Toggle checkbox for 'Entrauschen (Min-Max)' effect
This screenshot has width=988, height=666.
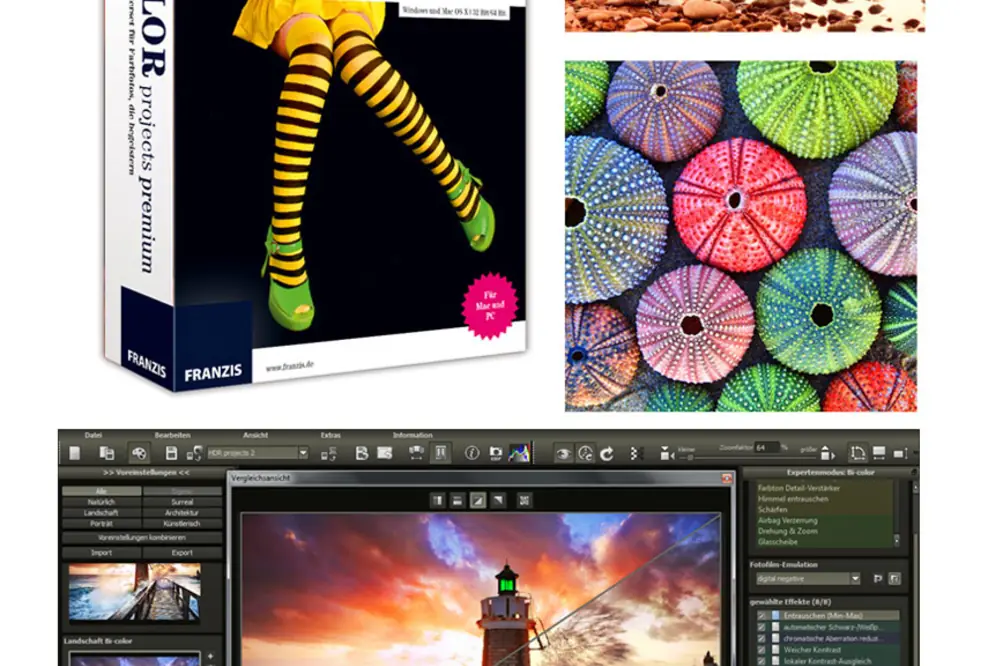click(761, 616)
